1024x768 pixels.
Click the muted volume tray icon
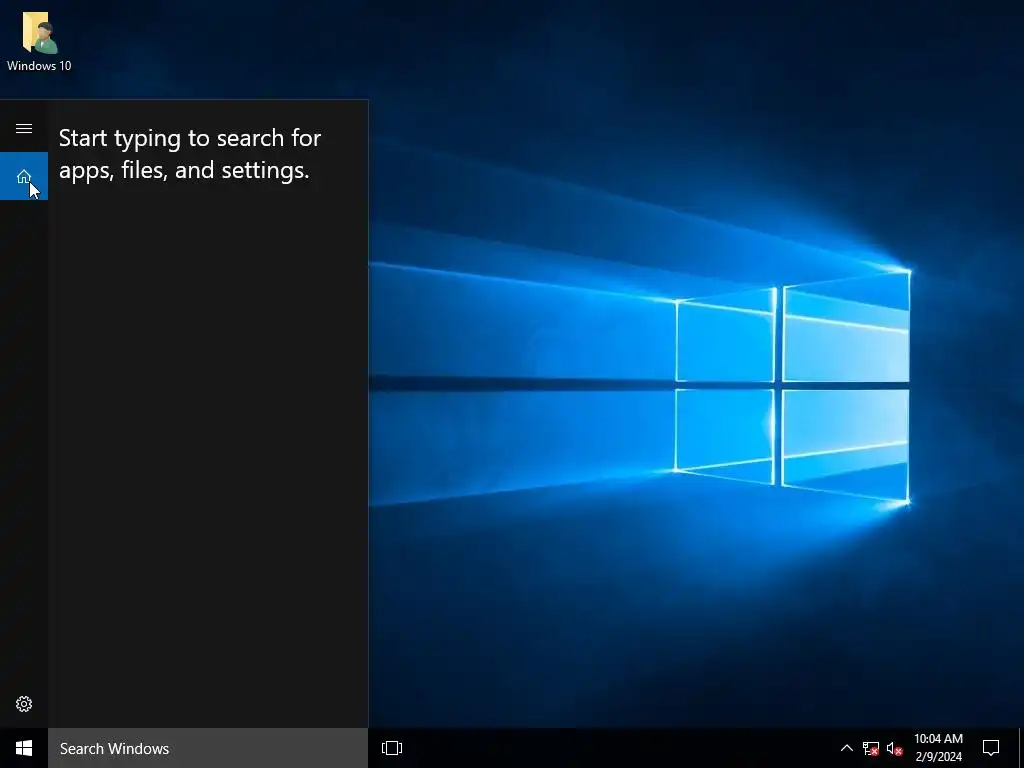pyautogui.click(x=894, y=748)
